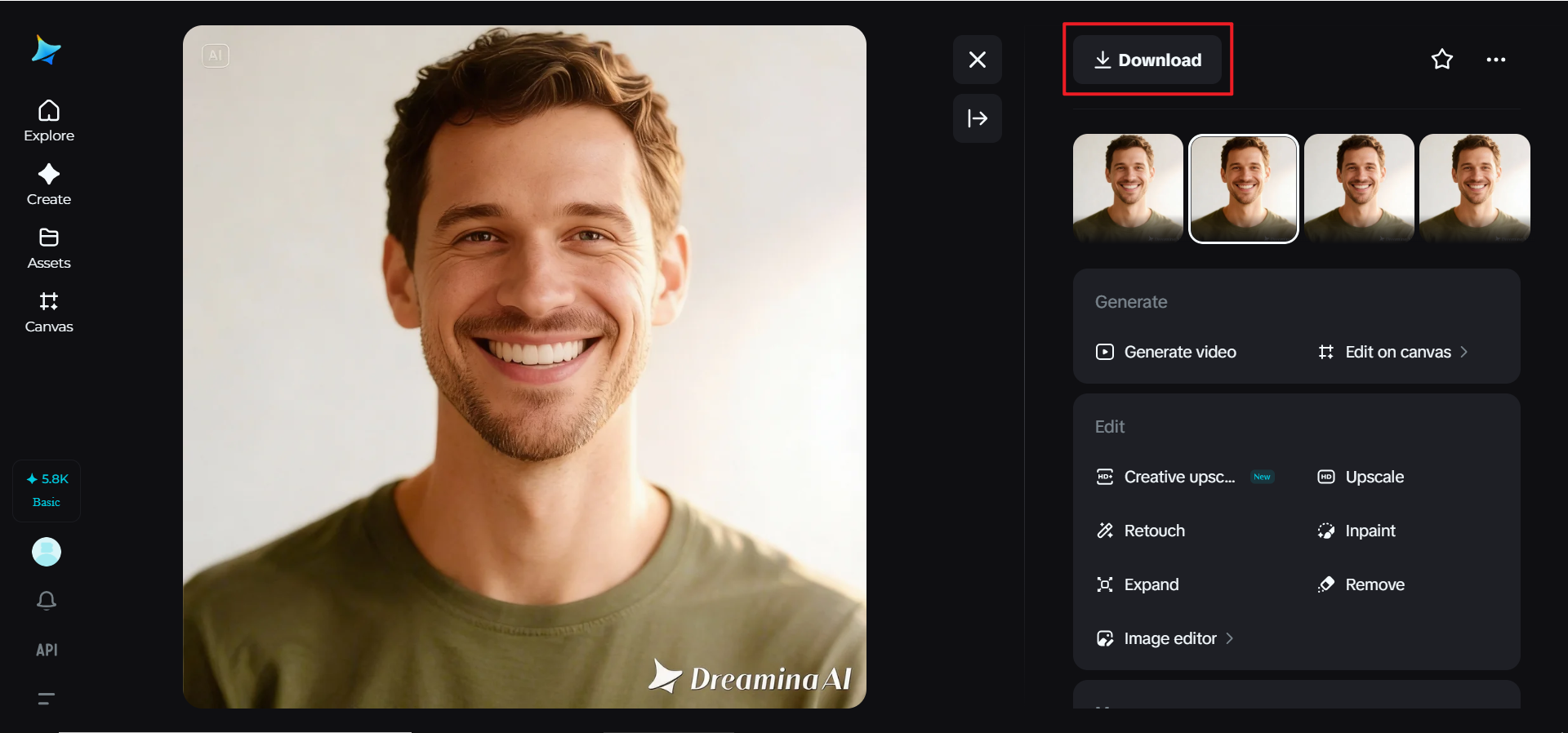
Task: Open the API page
Action: point(47,650)
